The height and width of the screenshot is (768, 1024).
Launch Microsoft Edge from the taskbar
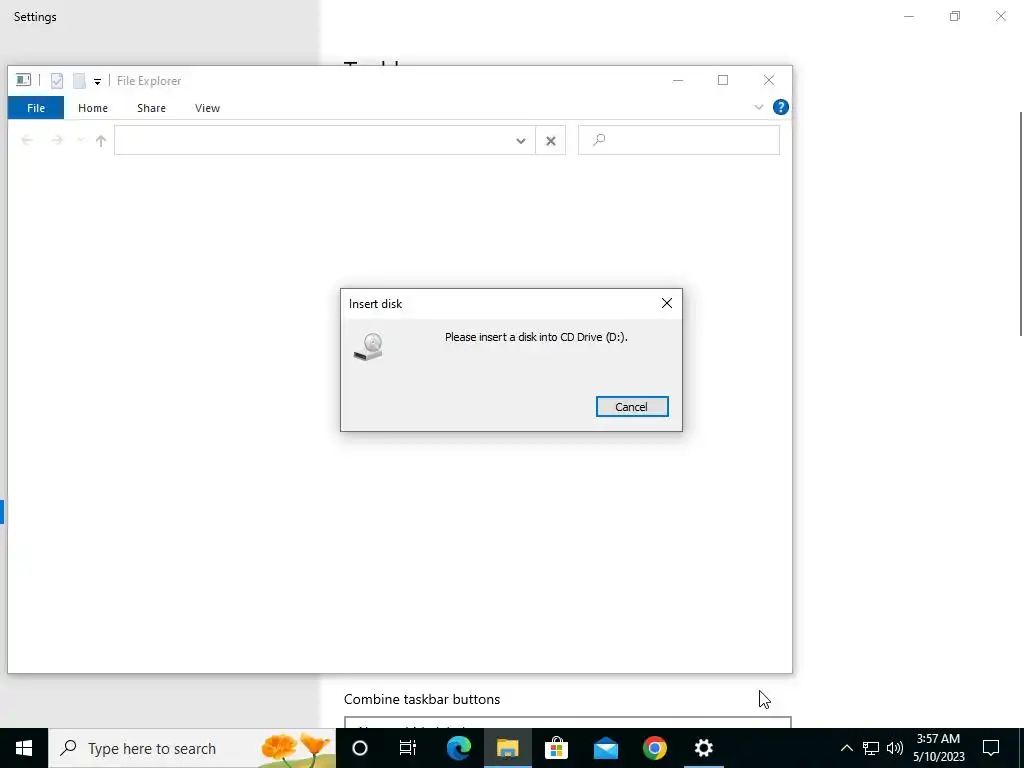point(458,748)
